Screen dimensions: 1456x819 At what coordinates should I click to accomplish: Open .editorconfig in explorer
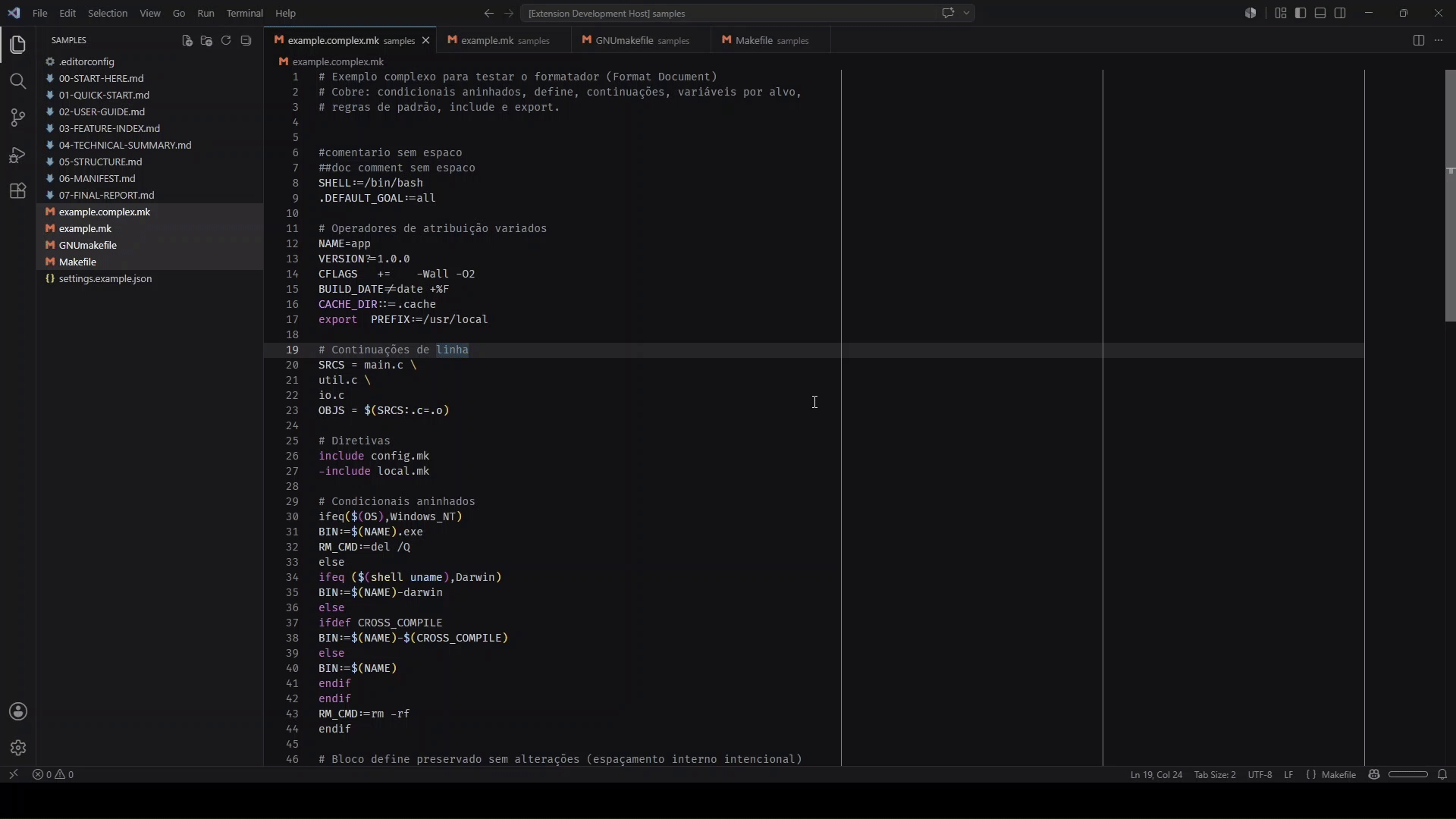pos(149,61)
